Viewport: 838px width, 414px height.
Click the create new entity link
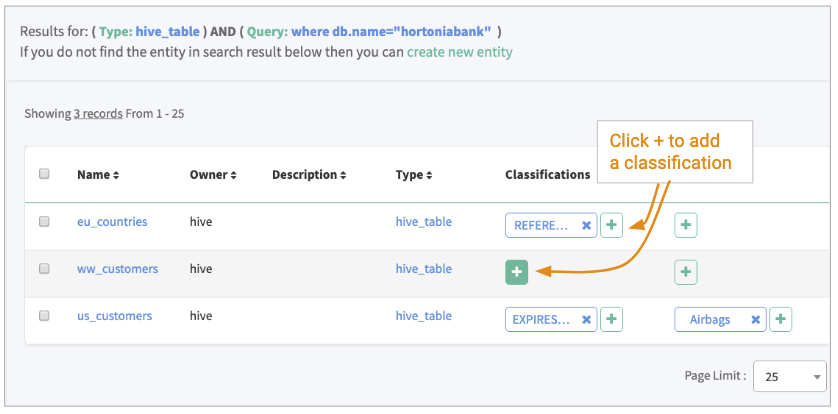point(459,52)
